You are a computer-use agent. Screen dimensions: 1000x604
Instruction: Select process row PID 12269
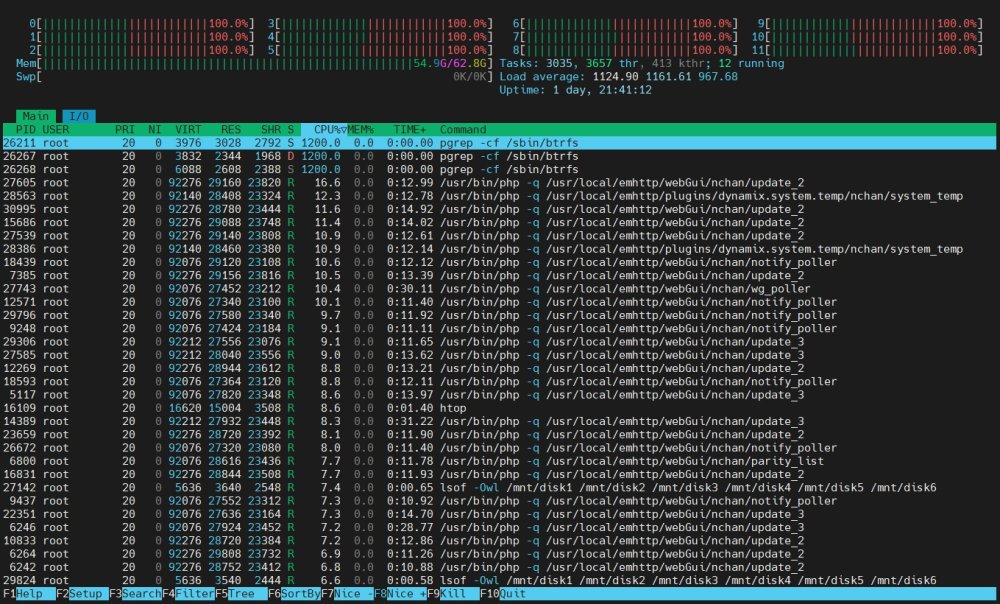(499, 369)
